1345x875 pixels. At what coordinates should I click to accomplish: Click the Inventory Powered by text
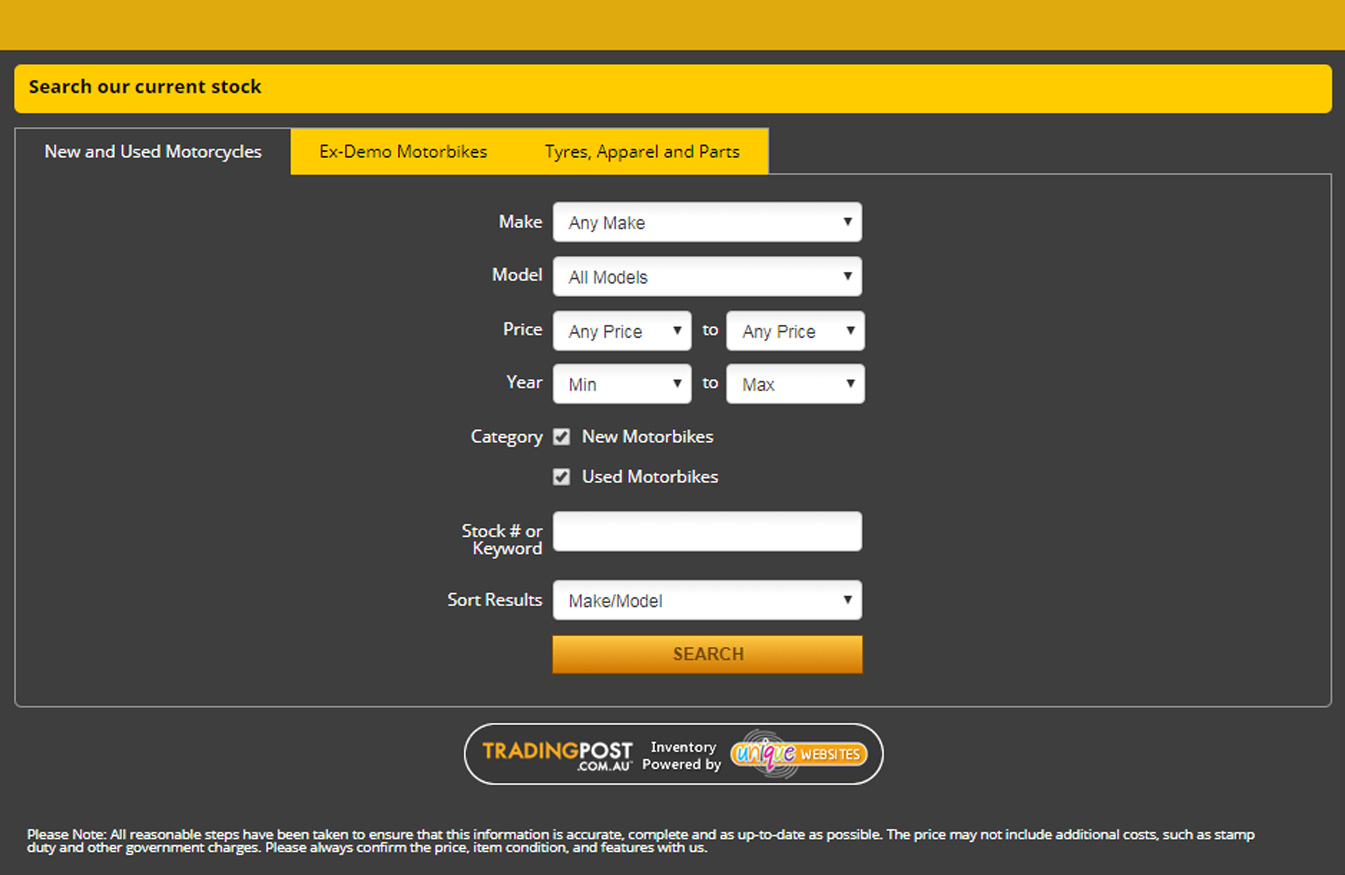(x=682, y=756)
